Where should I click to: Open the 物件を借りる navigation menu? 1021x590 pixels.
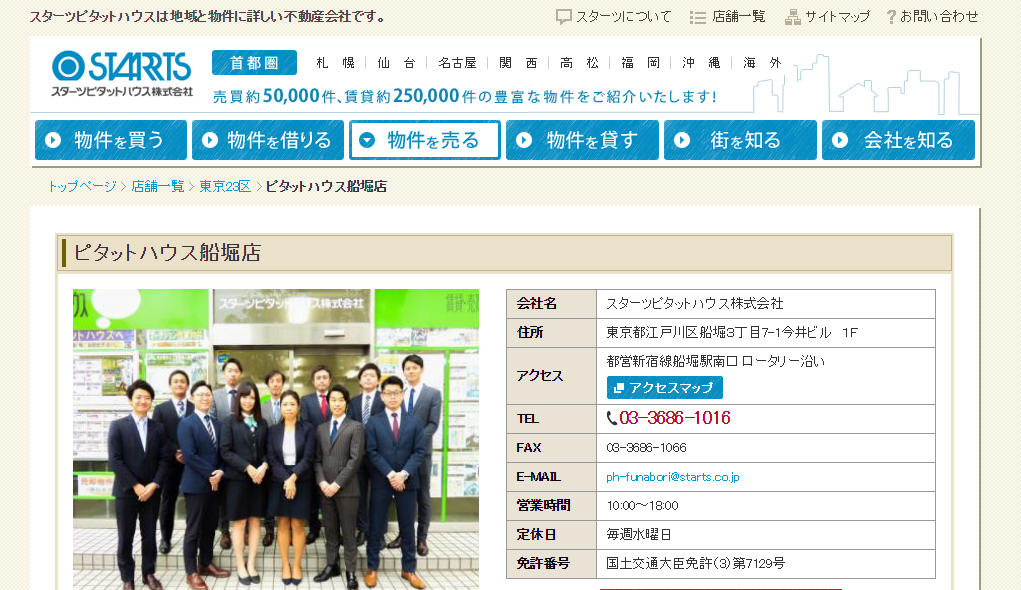coord(268,140)
